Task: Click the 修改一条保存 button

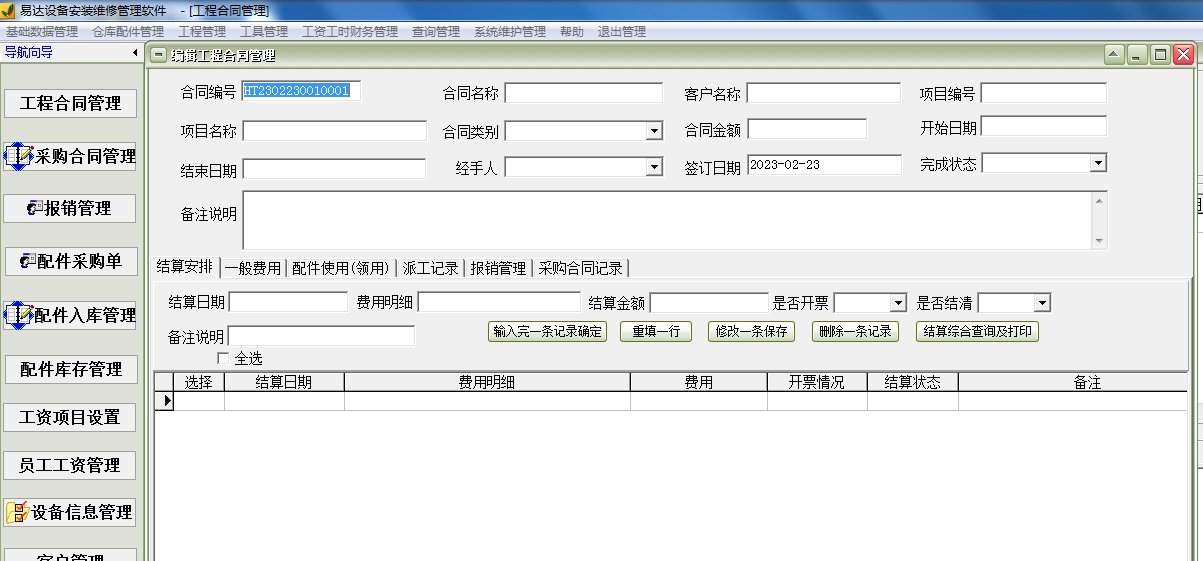Action: (x=751, y=331)
